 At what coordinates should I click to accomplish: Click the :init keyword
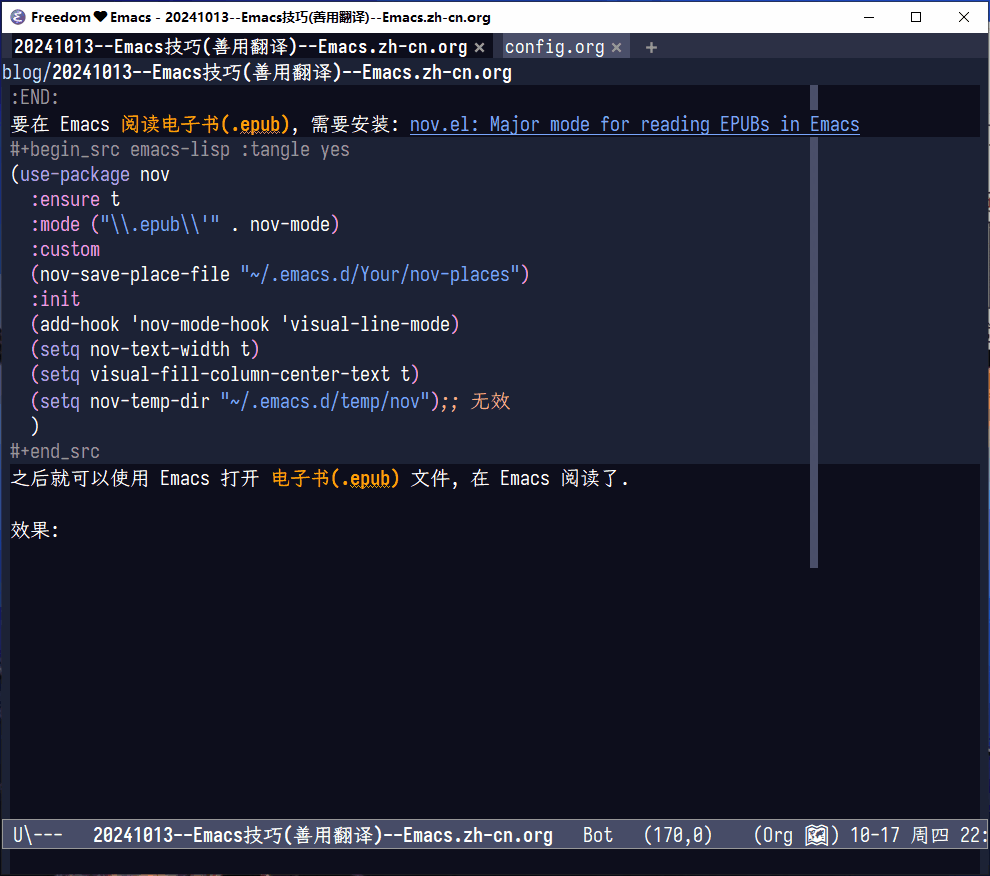pyautogui.click(x=55, y=299)
